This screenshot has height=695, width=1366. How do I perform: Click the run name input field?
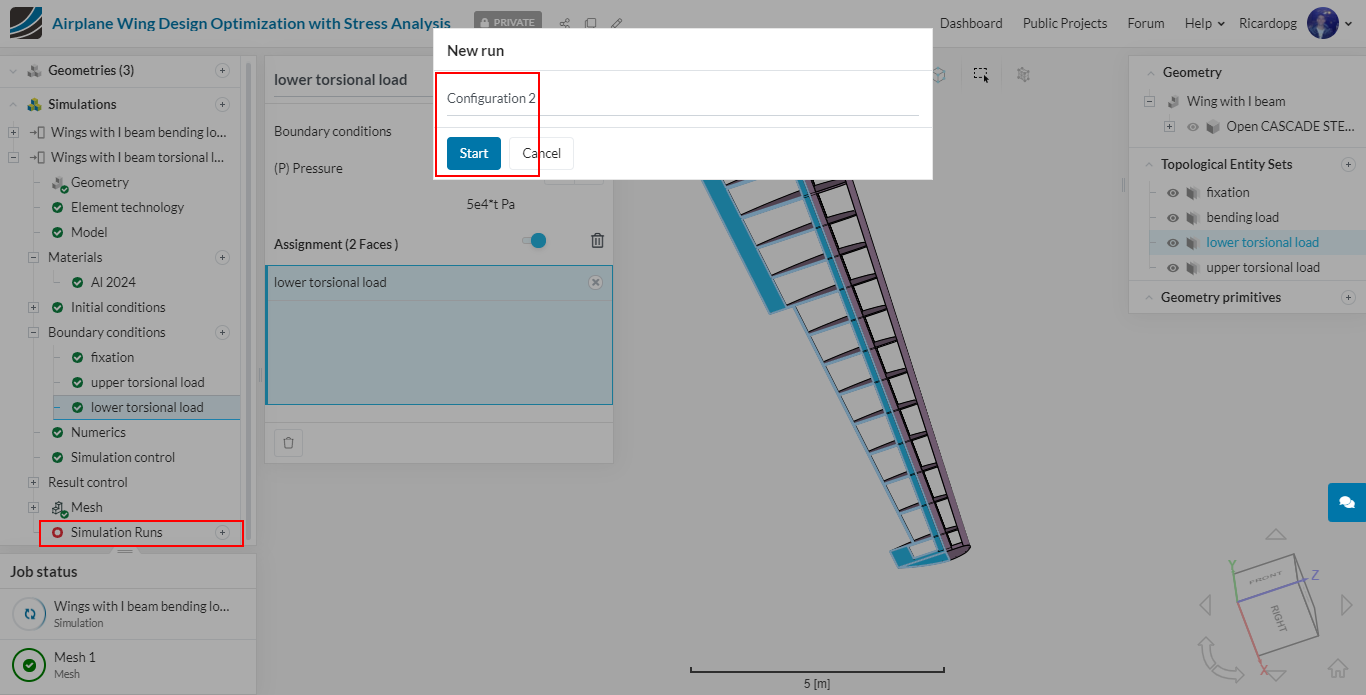[682, 99]
